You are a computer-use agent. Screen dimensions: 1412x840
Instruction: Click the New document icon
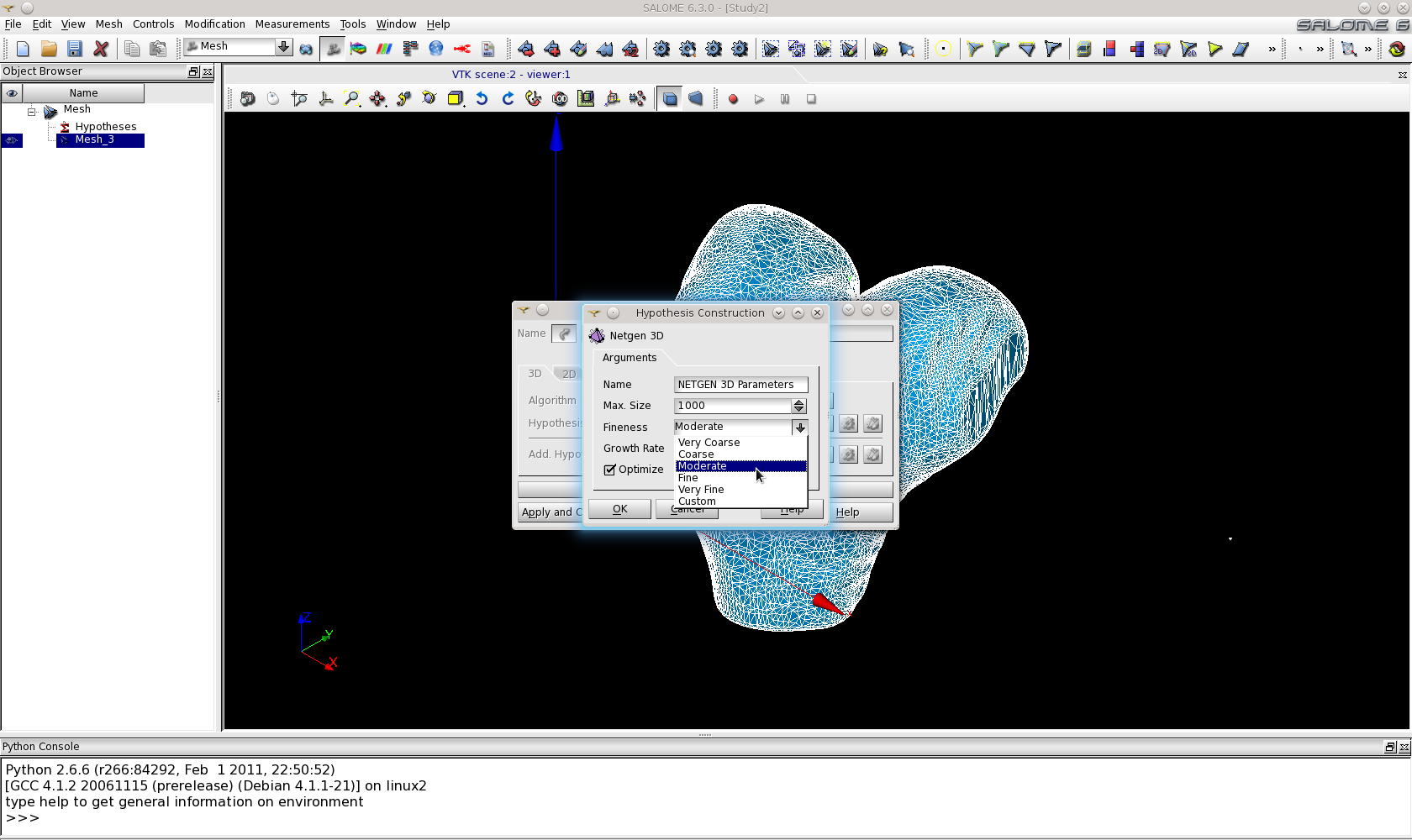pyautogui.click(x=23, y=49)
